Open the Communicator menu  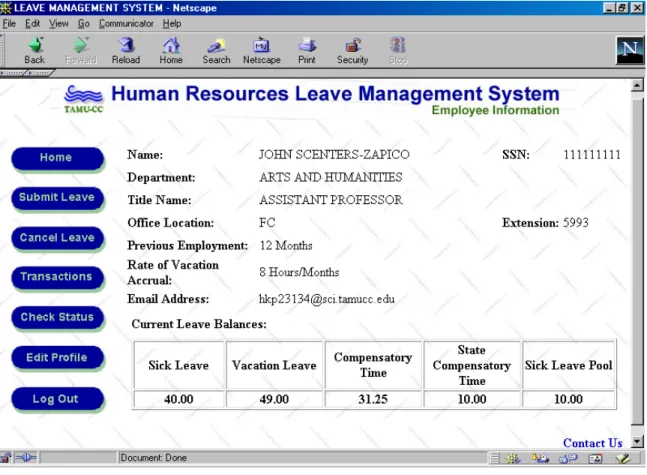pos(126,24)
